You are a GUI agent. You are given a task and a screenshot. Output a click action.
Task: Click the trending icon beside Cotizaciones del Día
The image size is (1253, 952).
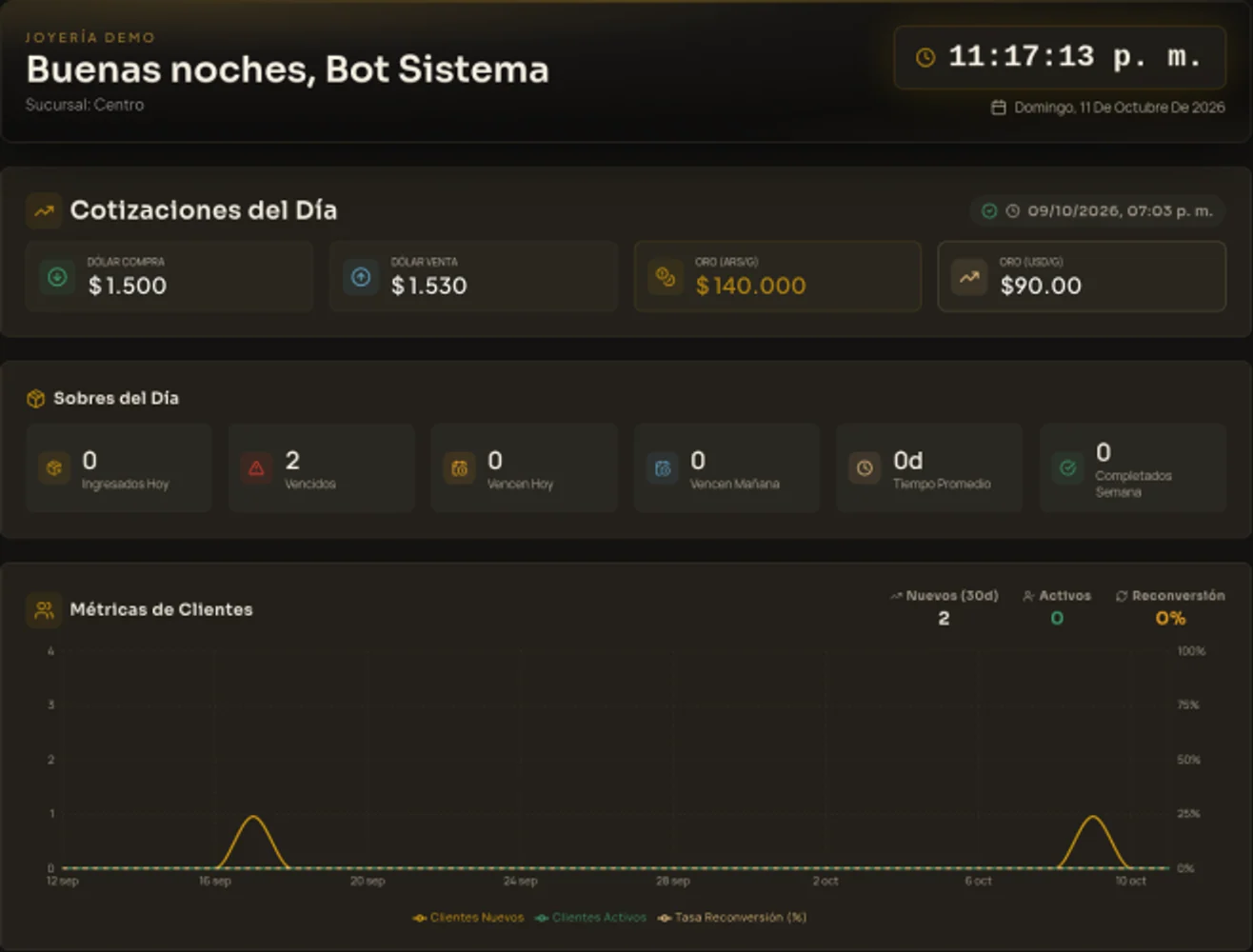44,211
